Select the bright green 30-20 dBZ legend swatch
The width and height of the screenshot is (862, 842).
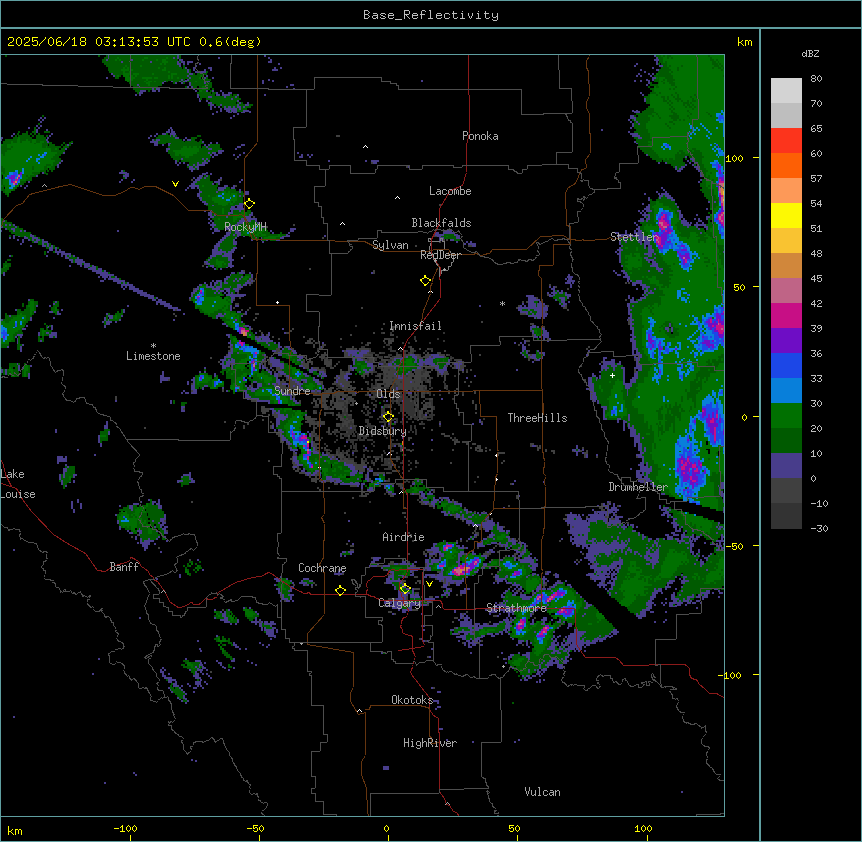(x=786, y=416)
